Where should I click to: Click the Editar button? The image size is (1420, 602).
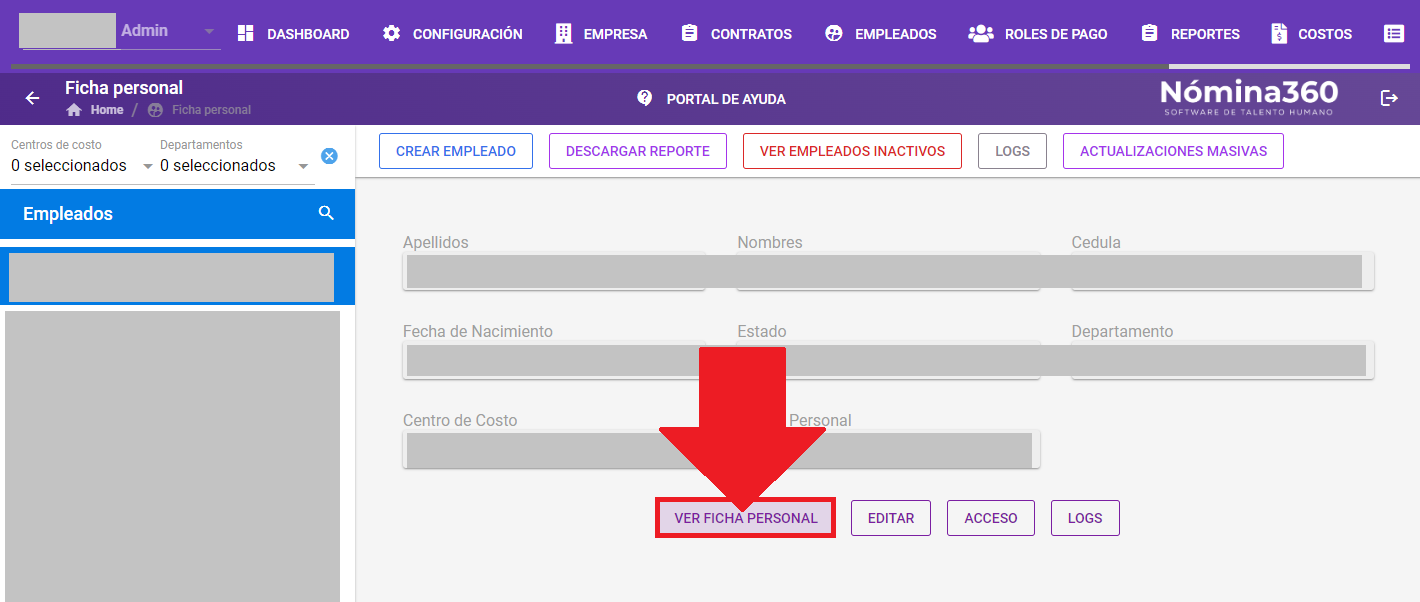coord(891,518)
